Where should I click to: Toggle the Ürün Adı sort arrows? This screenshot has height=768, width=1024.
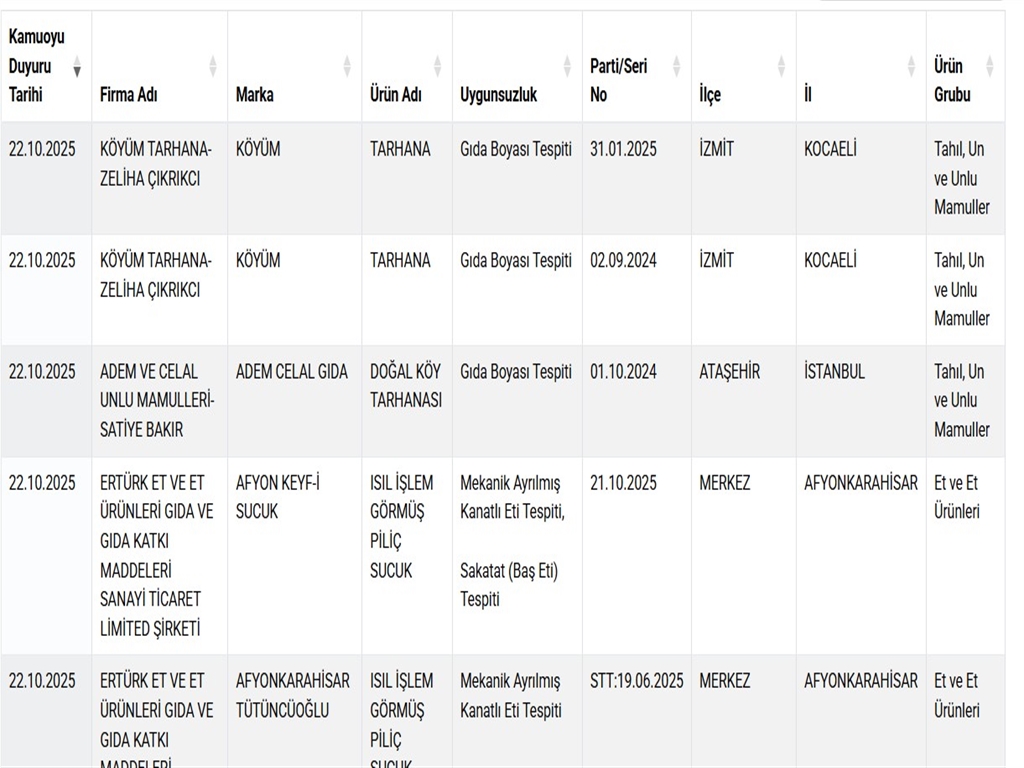[437, 67]
